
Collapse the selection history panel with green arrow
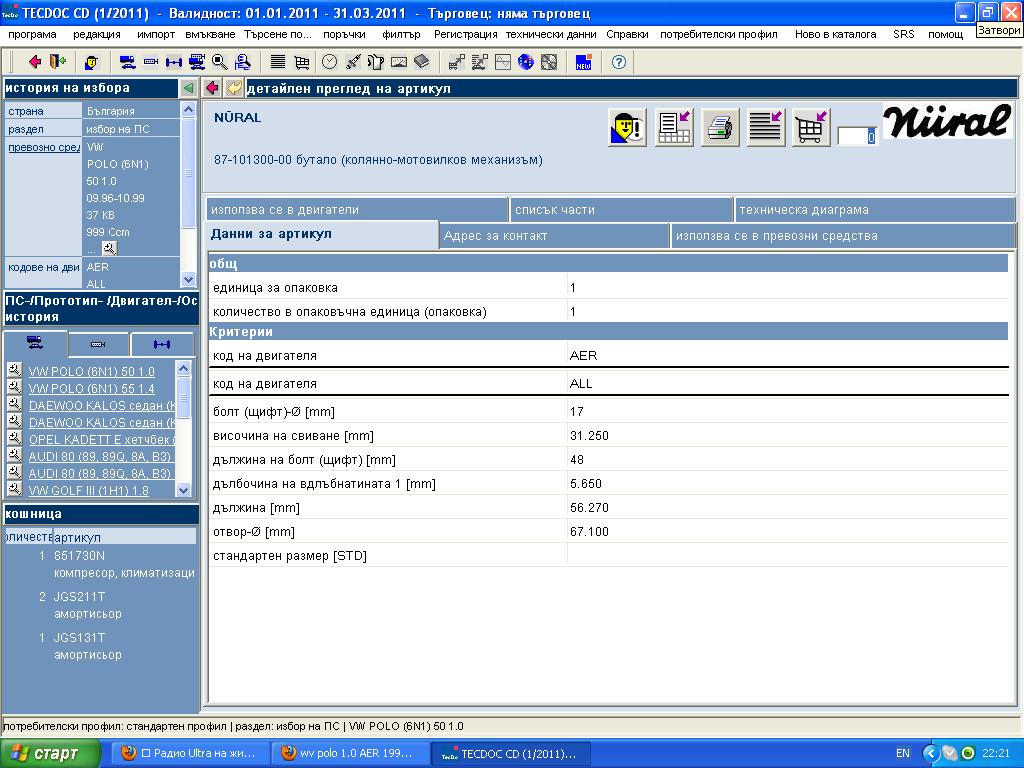point(188,88)
